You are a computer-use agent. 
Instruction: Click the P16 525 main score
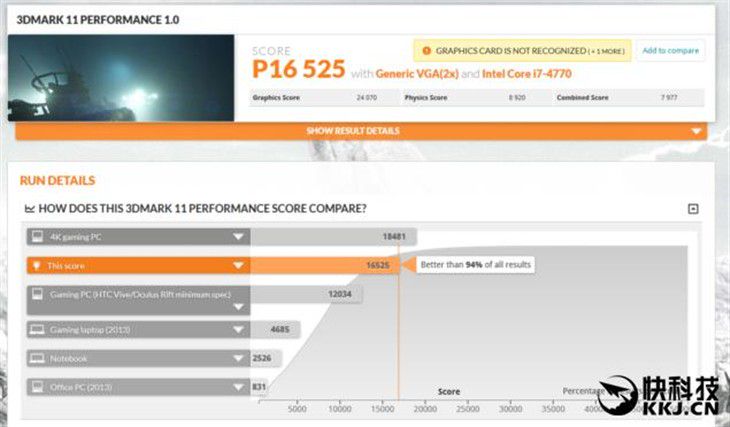(298, 69)
